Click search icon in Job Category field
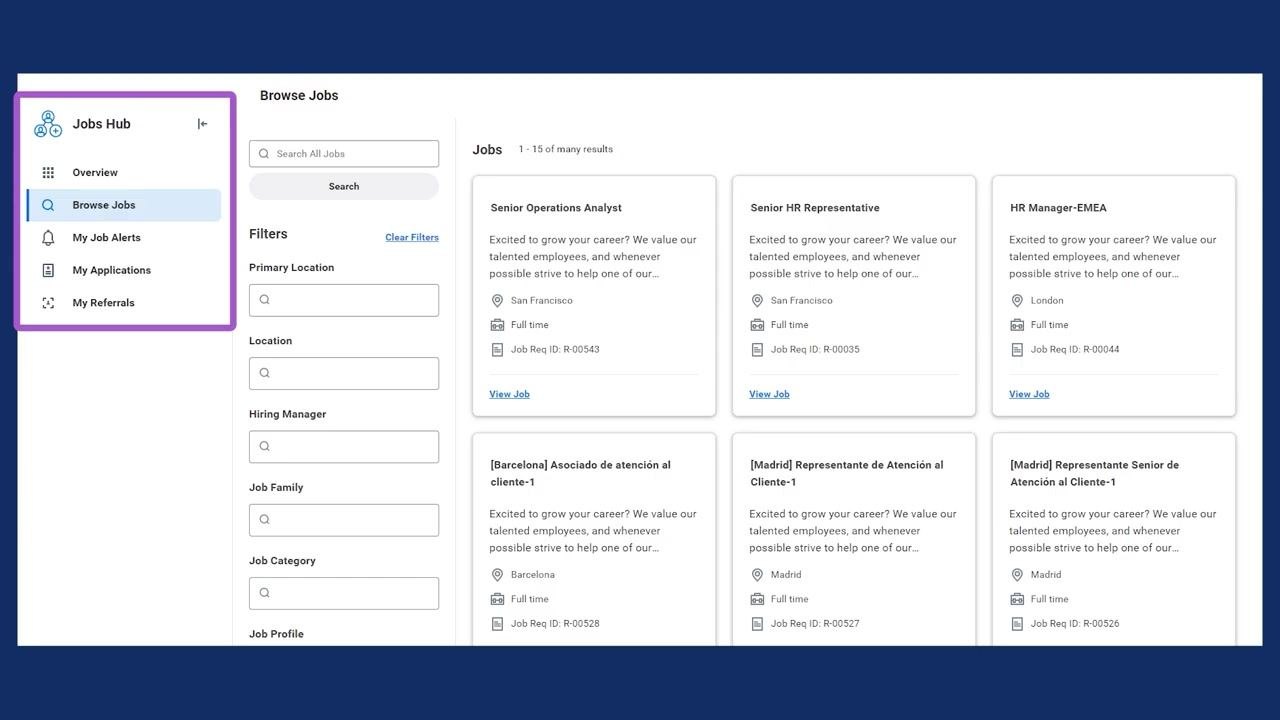The image size is (1280, 720). [265, 593]
